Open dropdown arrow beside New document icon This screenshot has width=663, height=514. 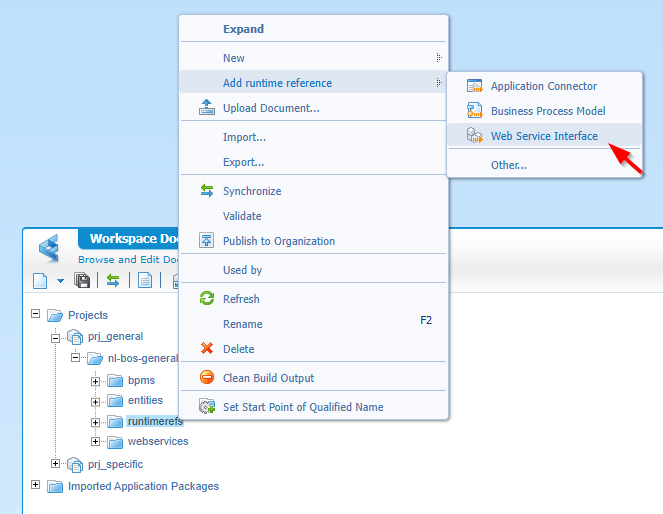point(60,281)
